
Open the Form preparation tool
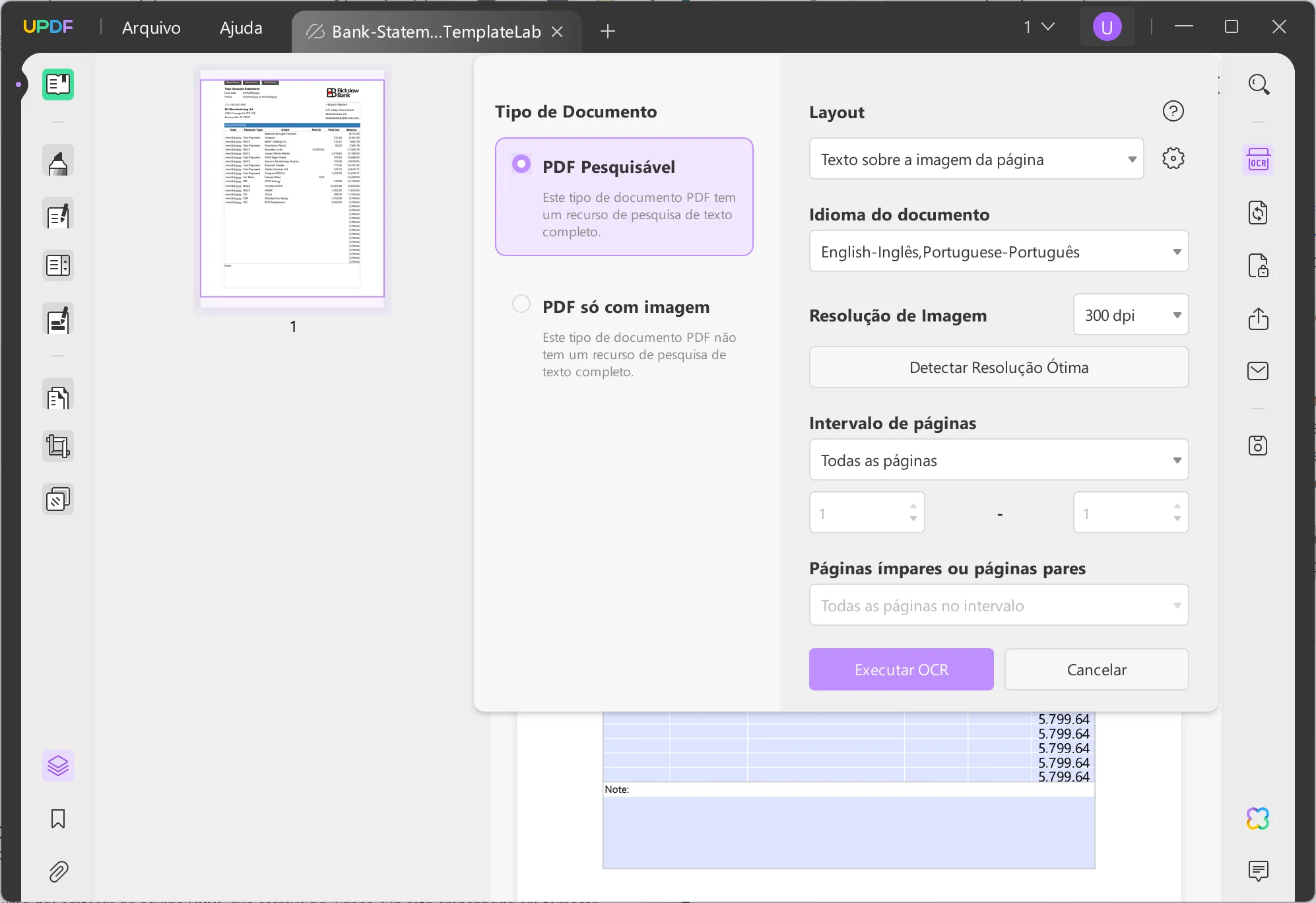tap(58, 266)
